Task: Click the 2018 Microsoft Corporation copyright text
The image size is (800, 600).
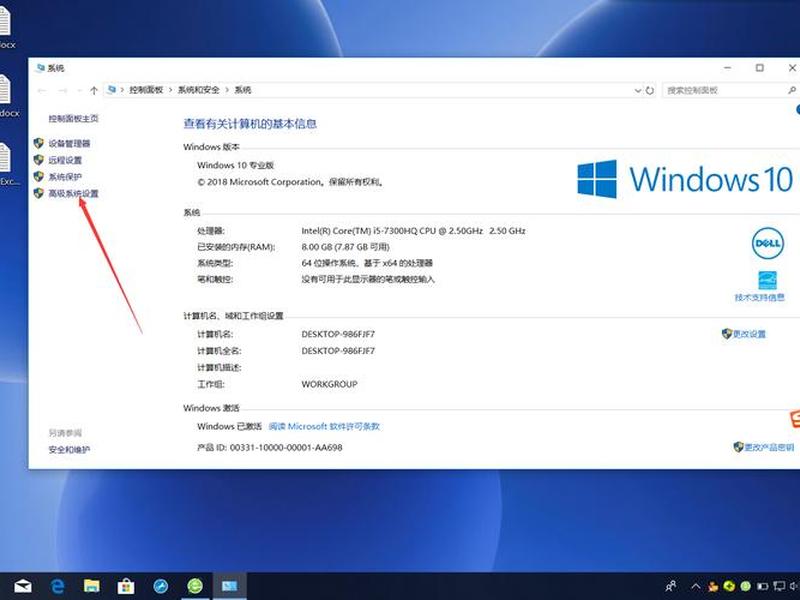Action: click(x=290, y=182)
